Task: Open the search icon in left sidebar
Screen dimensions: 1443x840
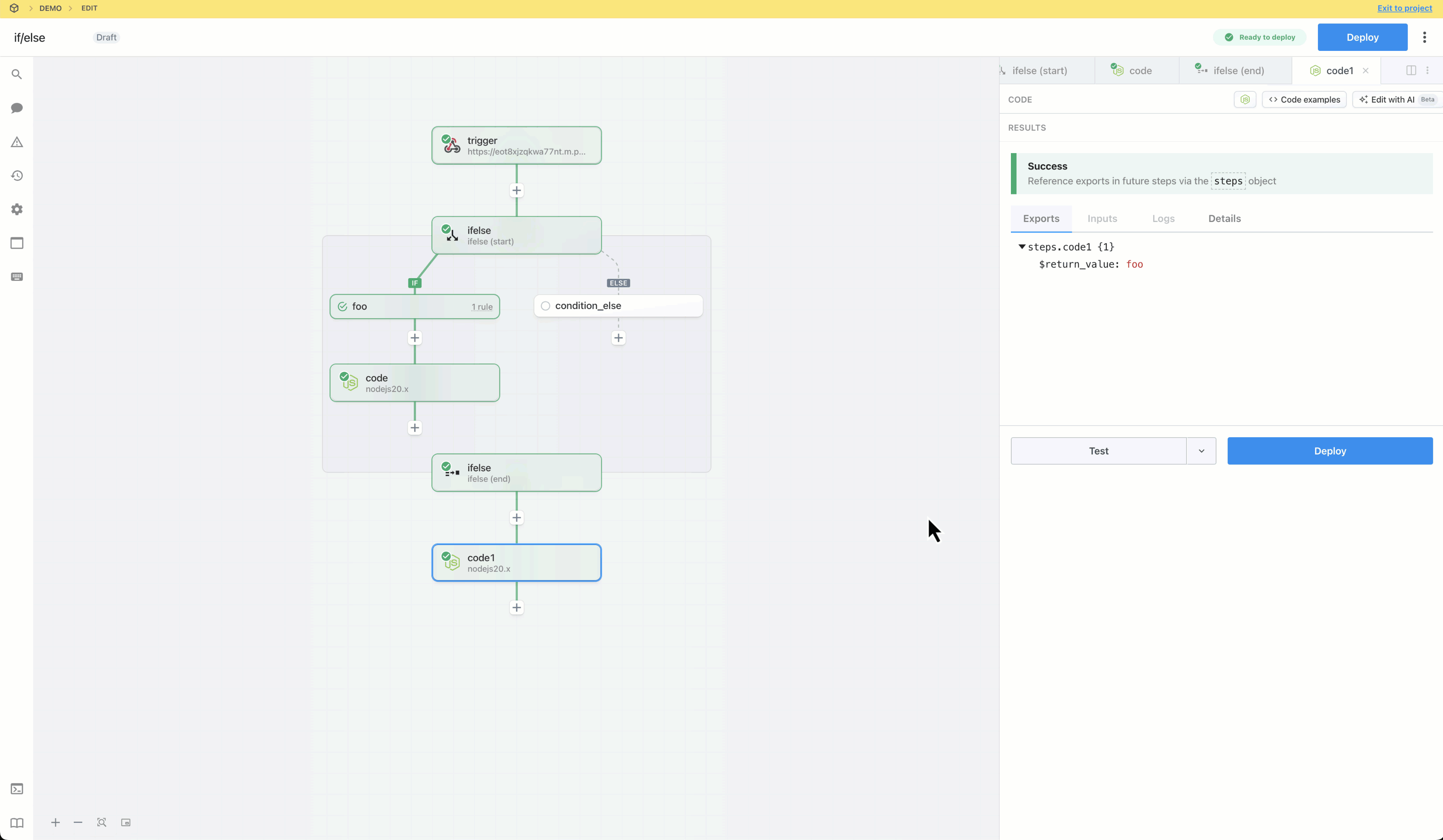Action: [16, 75]
